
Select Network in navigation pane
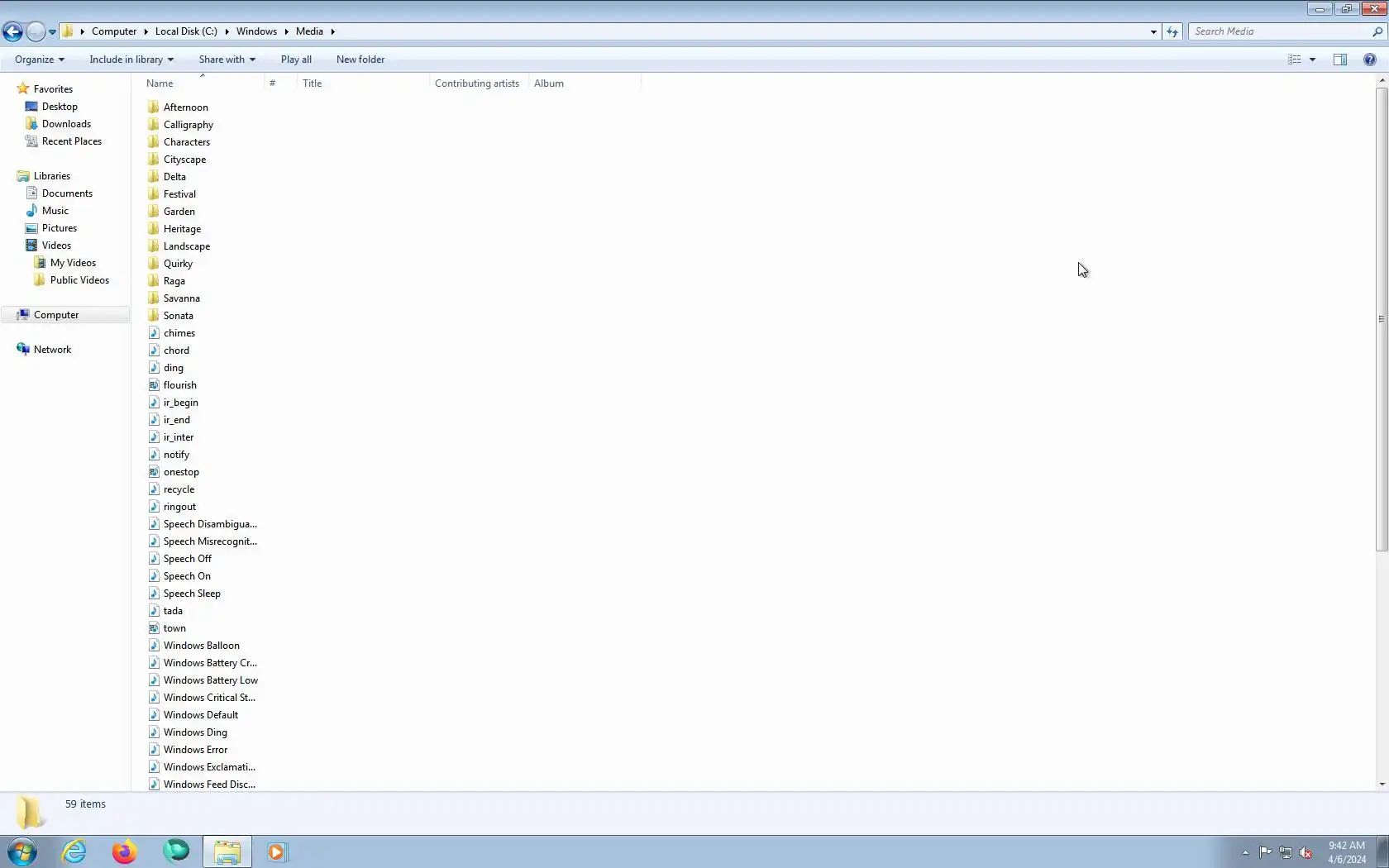click(x=52, y=350)
